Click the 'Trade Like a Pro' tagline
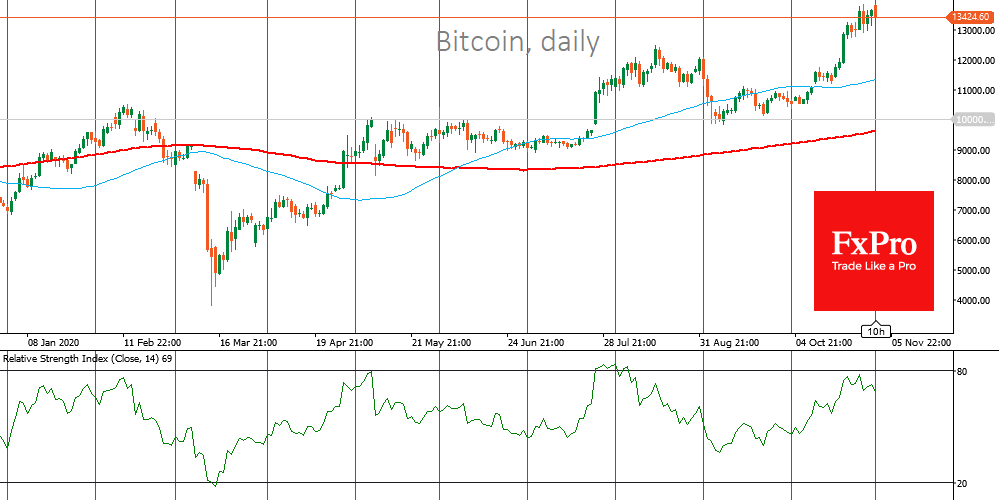This screenshot has height=500, width=999. 873,266
